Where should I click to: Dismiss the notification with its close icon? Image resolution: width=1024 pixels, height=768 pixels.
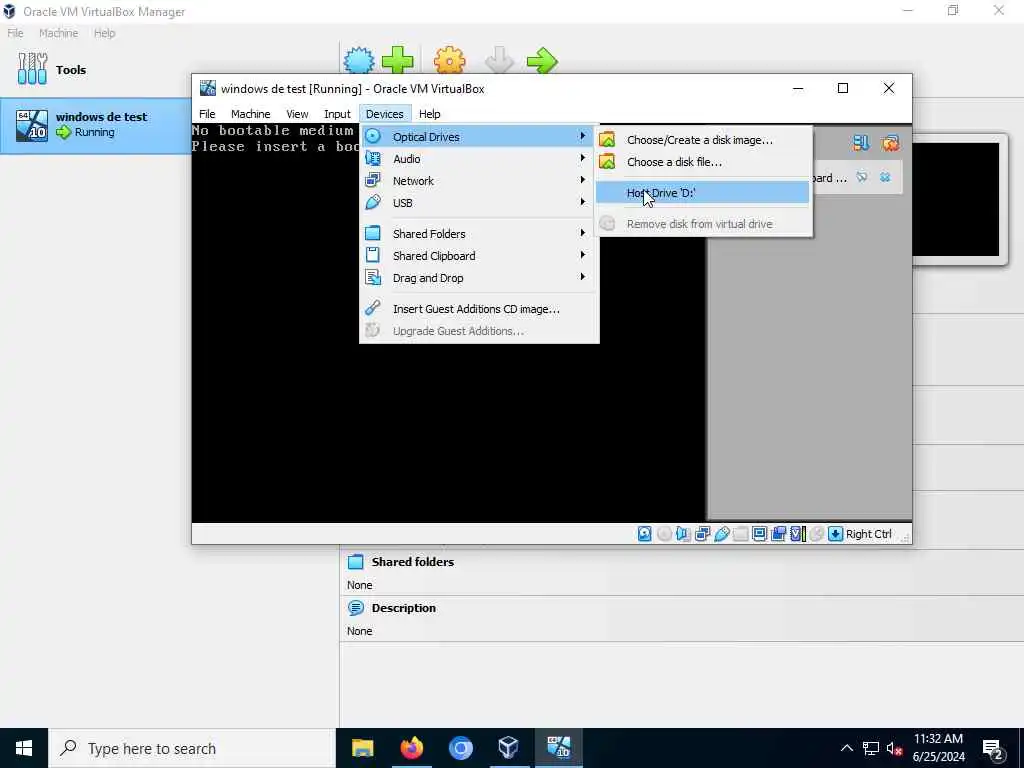885,177
